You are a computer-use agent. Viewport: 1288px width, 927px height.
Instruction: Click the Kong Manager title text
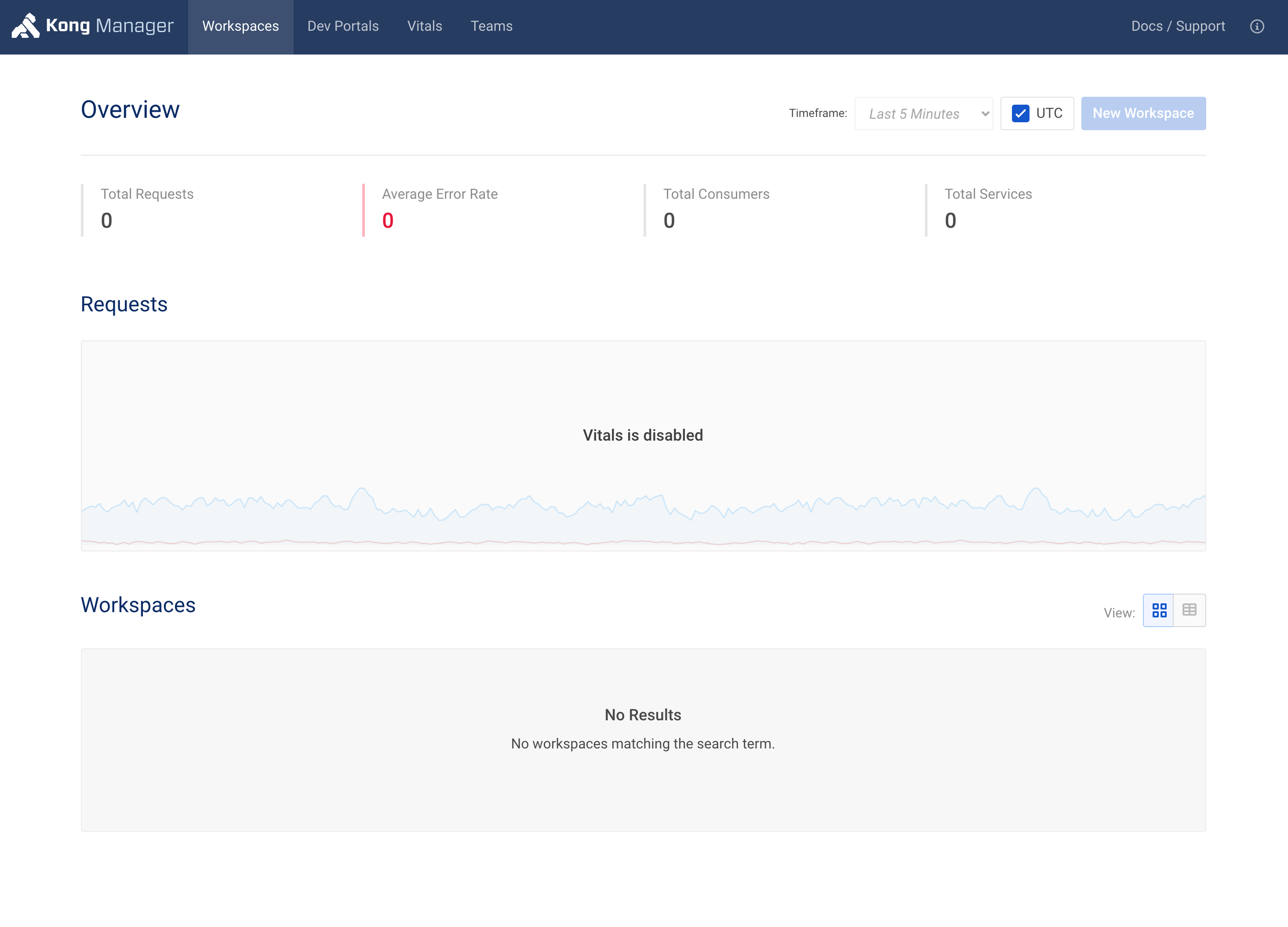tap(109, 26)
